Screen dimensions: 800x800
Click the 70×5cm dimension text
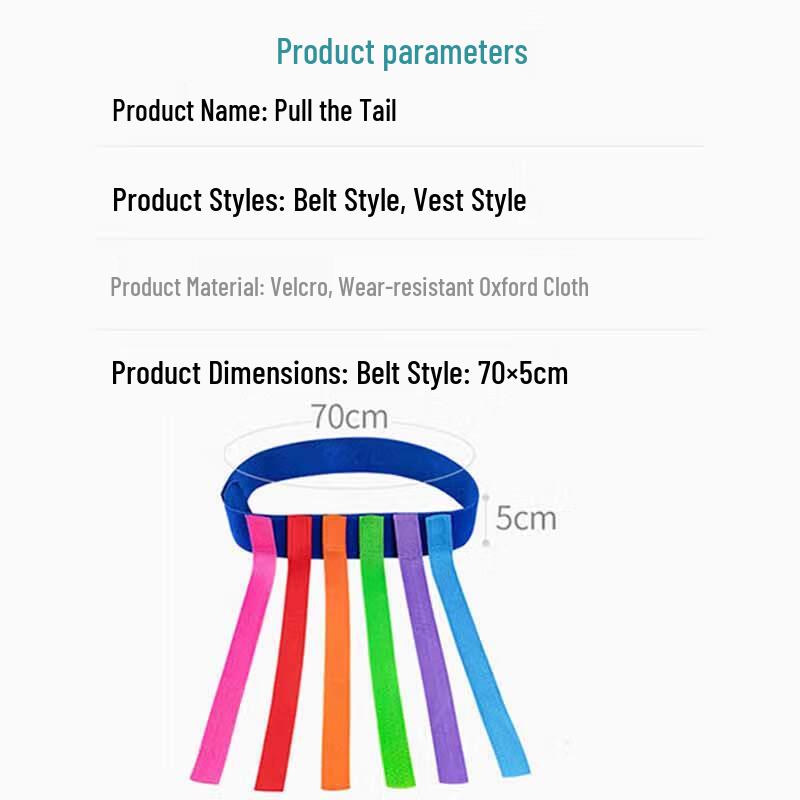tap(523, 373)
